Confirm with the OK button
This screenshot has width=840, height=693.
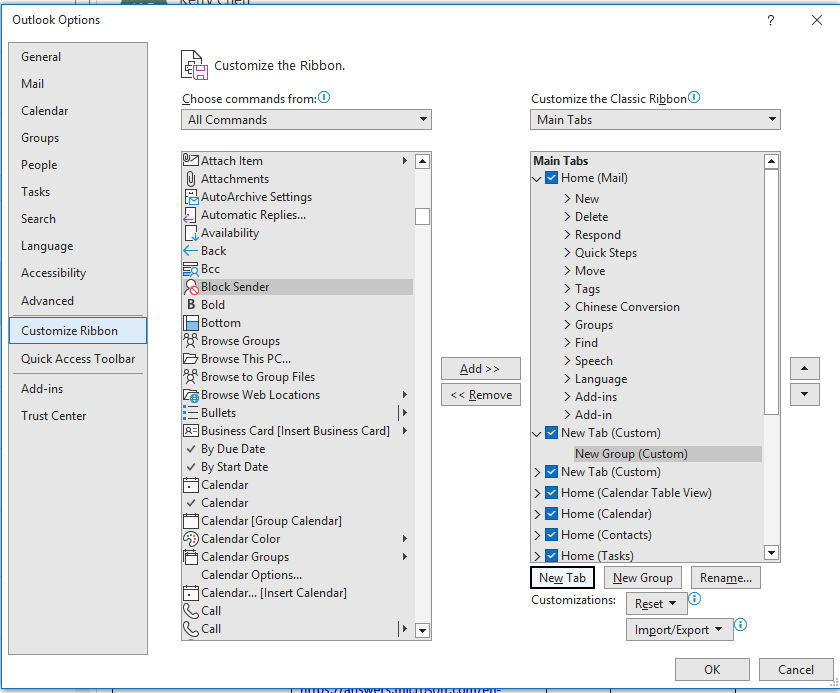712,669
